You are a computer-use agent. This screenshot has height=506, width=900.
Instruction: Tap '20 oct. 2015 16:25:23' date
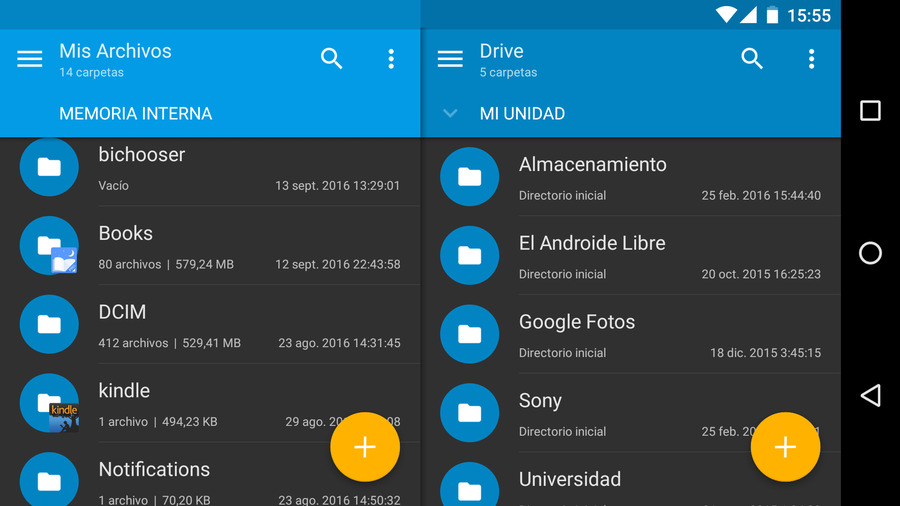pos(761,274)
